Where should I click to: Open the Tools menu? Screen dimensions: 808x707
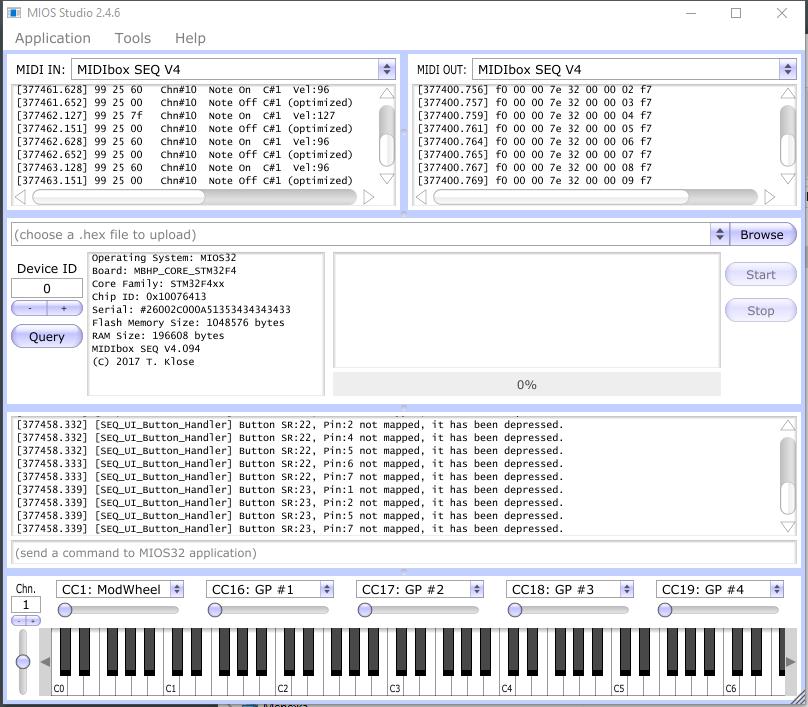pyautogui.click(x=132, y=38)
